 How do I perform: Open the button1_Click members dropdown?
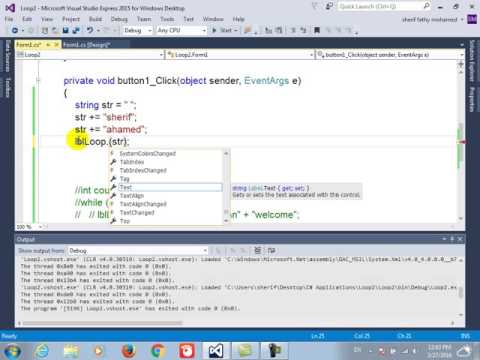coord(390,55)
